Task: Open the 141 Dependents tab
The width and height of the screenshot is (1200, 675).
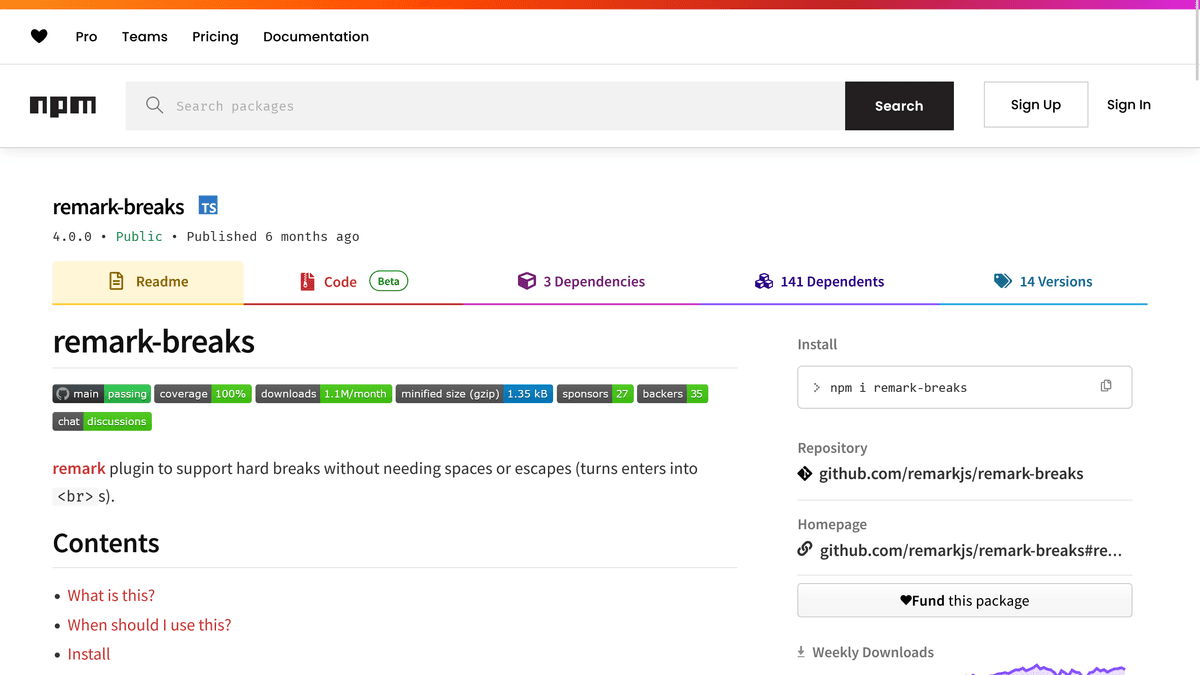Action: coord(819,282)
